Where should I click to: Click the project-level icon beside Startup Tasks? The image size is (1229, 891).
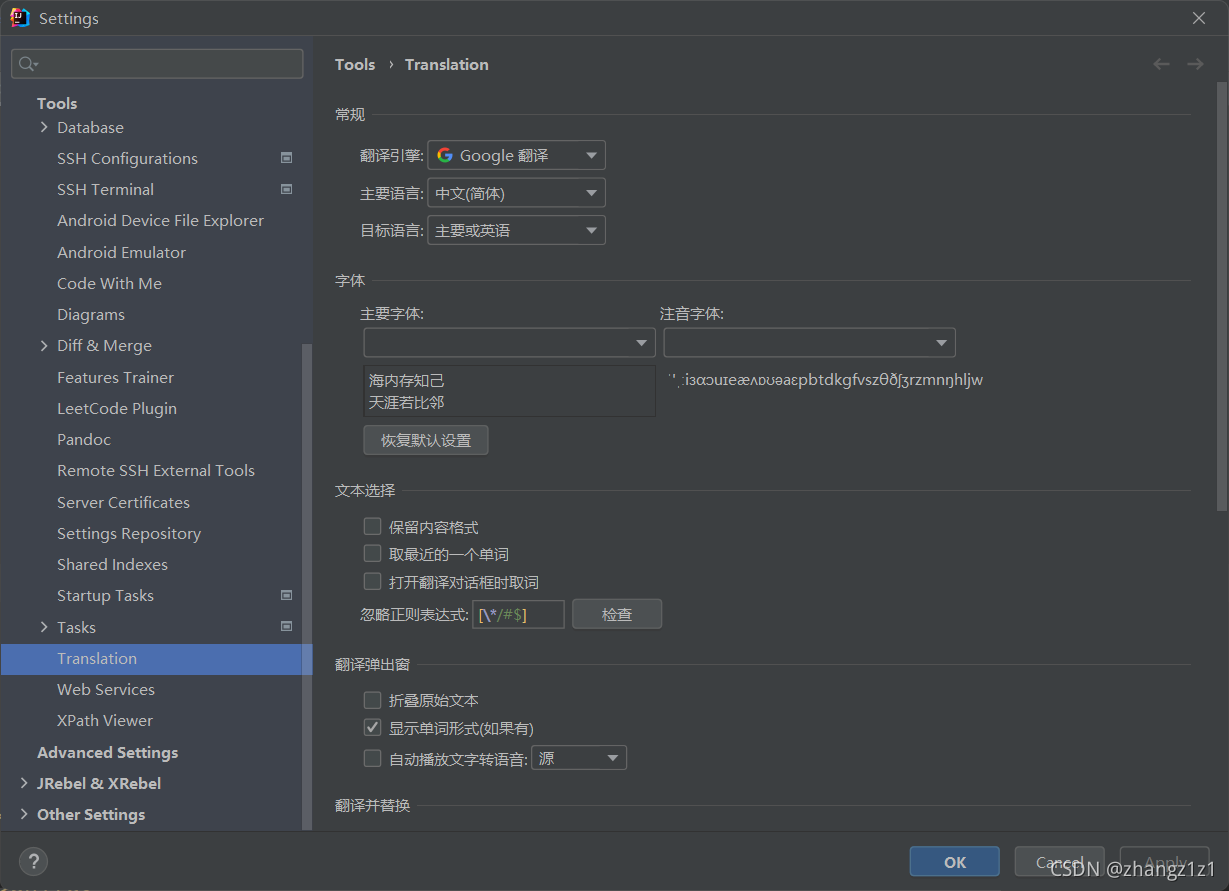pyautogui.click(x=286, y=595)
